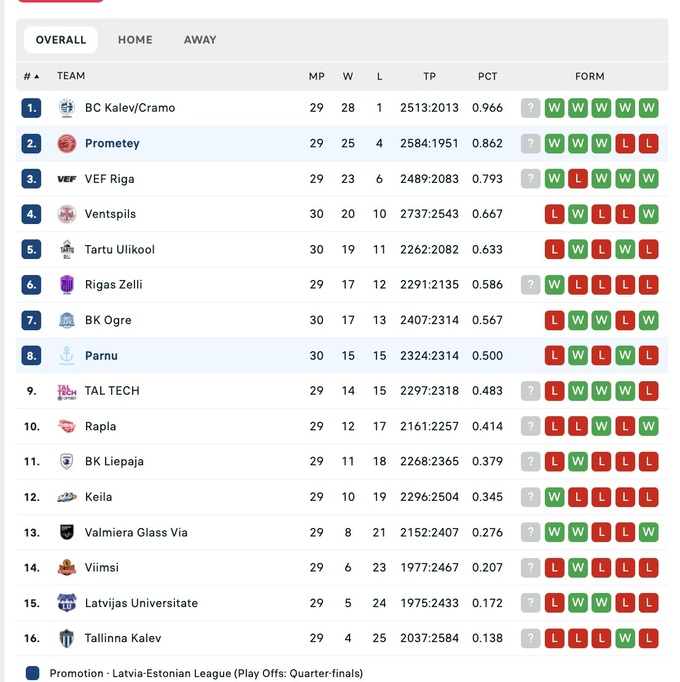Switch to the AWAY standings tab

pos(200,40)
